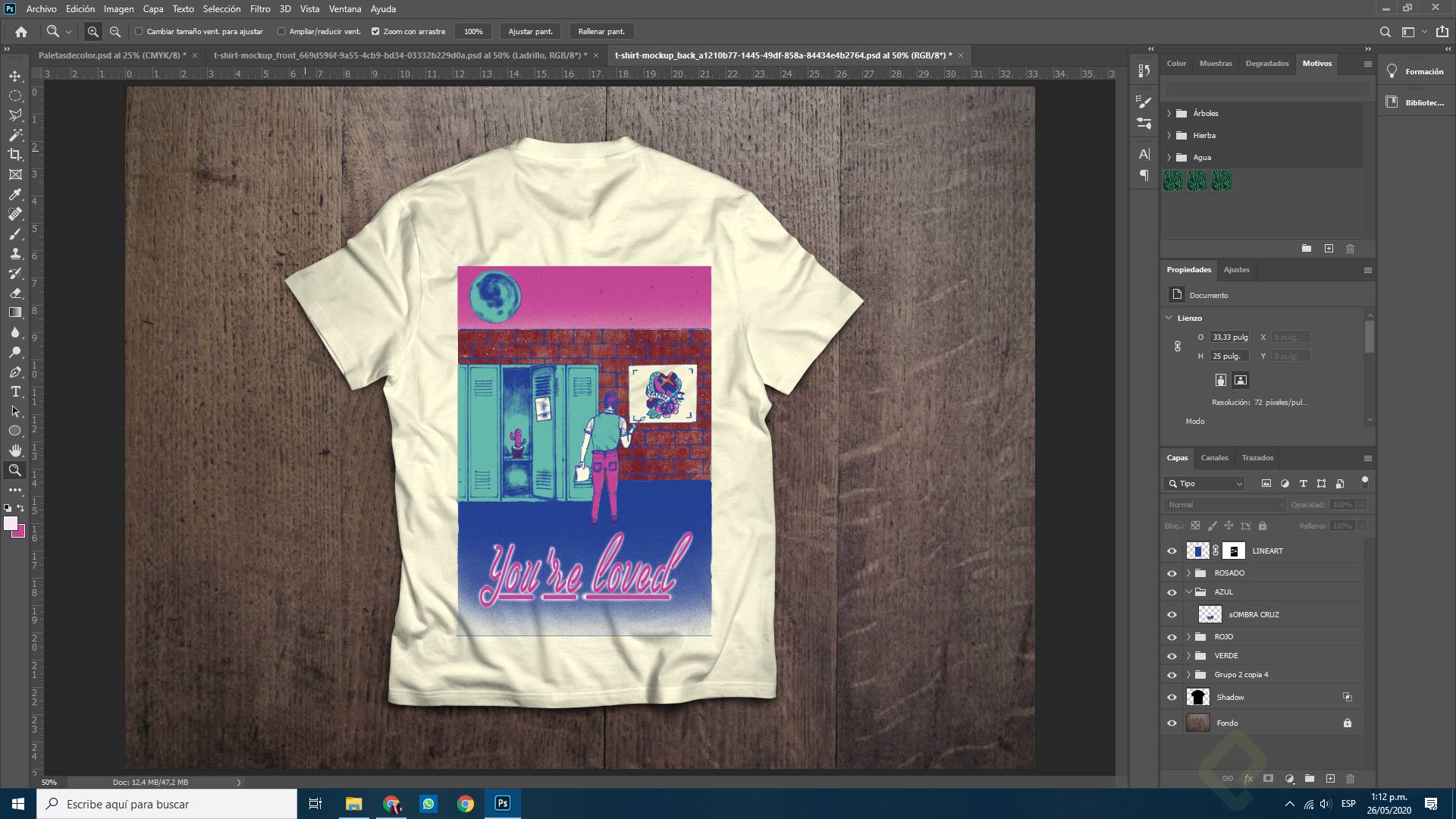Expand the Agua pattern folder
The width and height of the screenshot is (1456, 819).
[x=1169, y=158]
